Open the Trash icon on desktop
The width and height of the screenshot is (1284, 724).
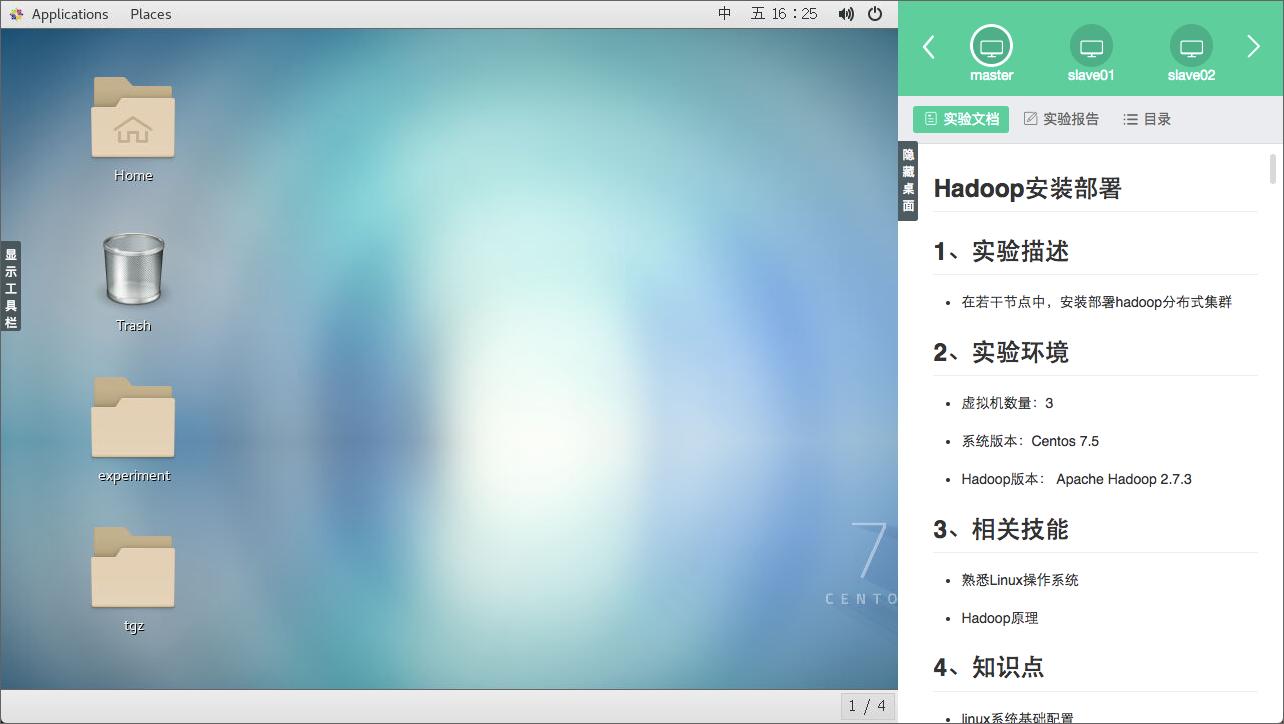click(133, 268)
